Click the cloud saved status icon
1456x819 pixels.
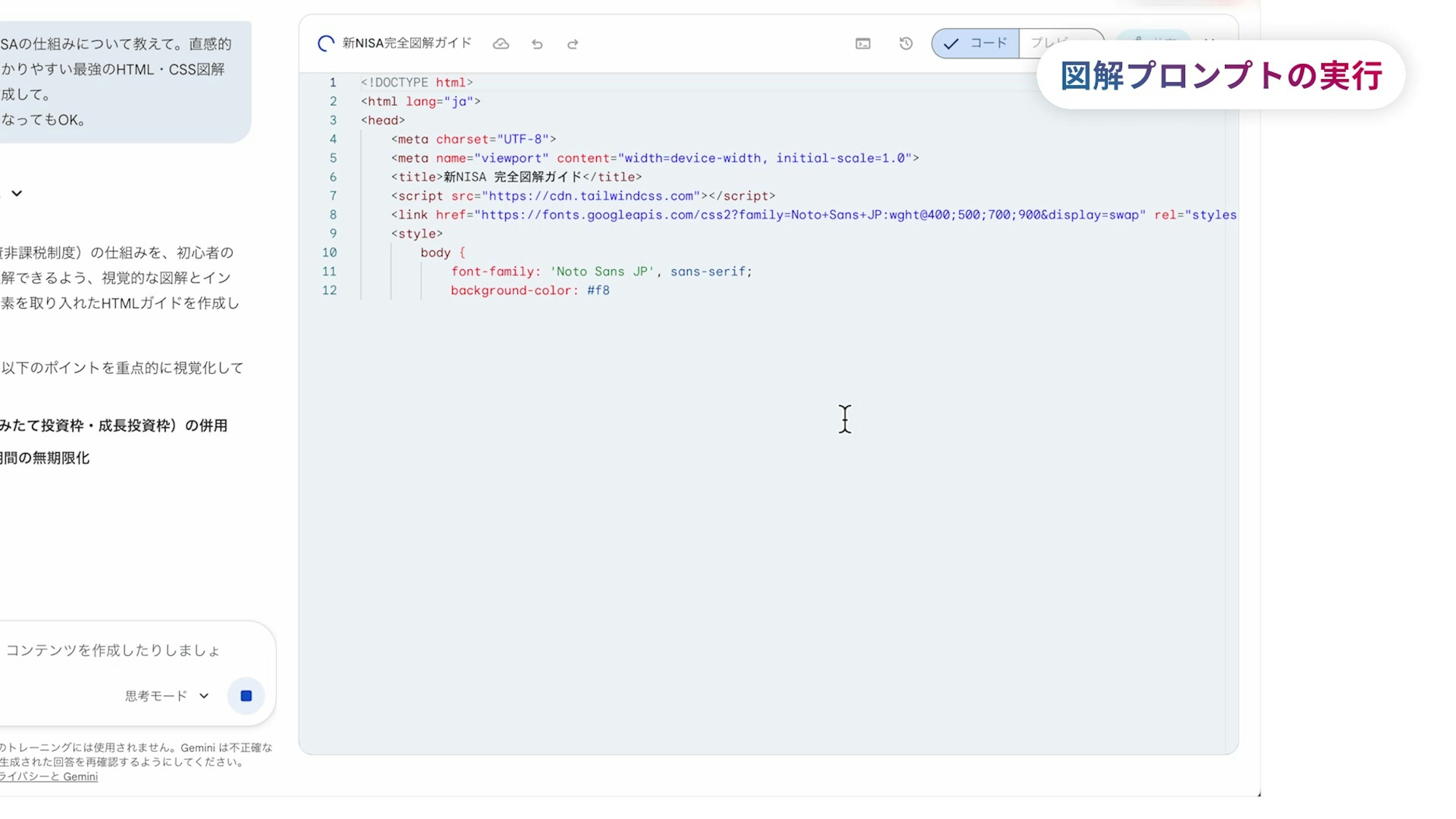(501, 44)
